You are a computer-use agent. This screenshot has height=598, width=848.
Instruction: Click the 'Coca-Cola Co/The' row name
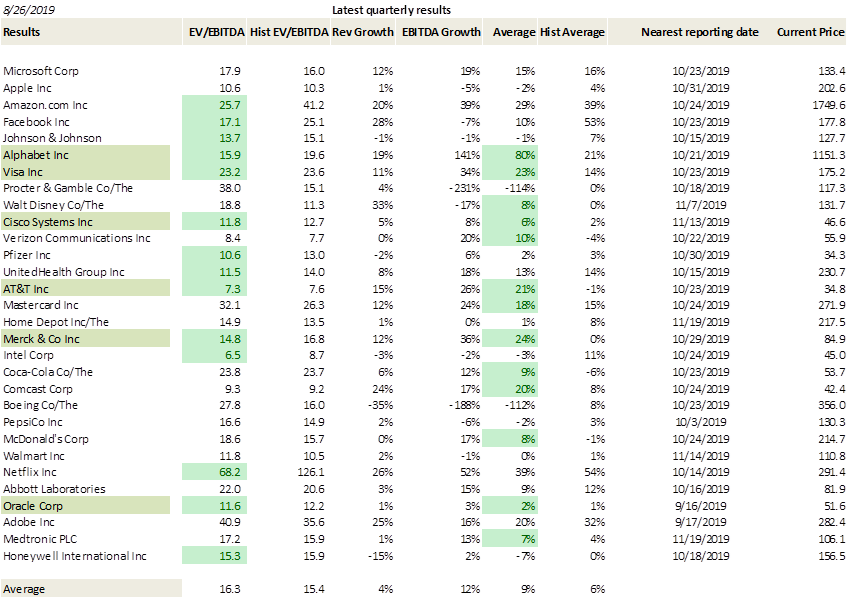click(x=48, y=372)
